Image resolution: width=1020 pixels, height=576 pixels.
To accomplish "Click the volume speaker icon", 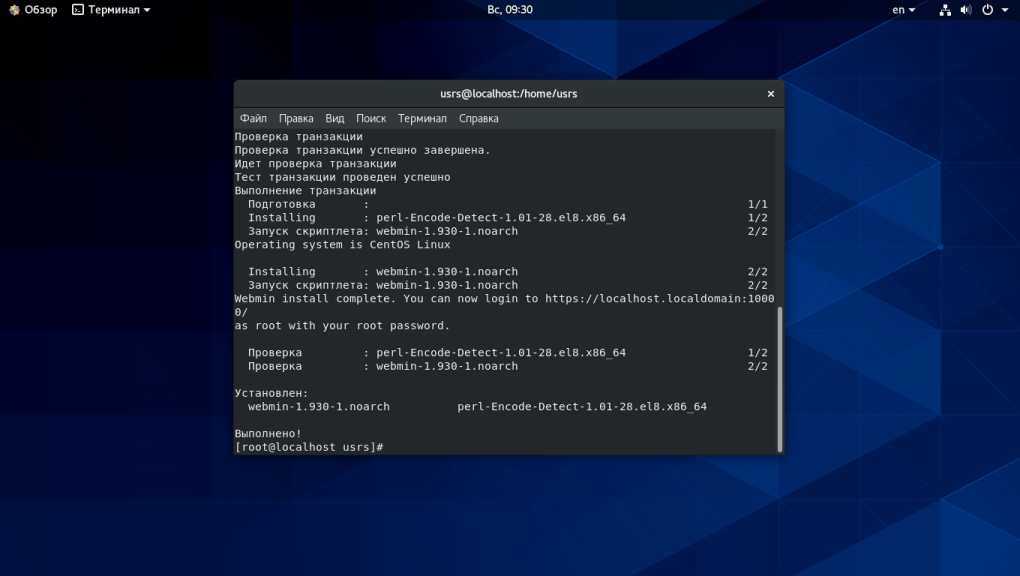I will [966, 10].
